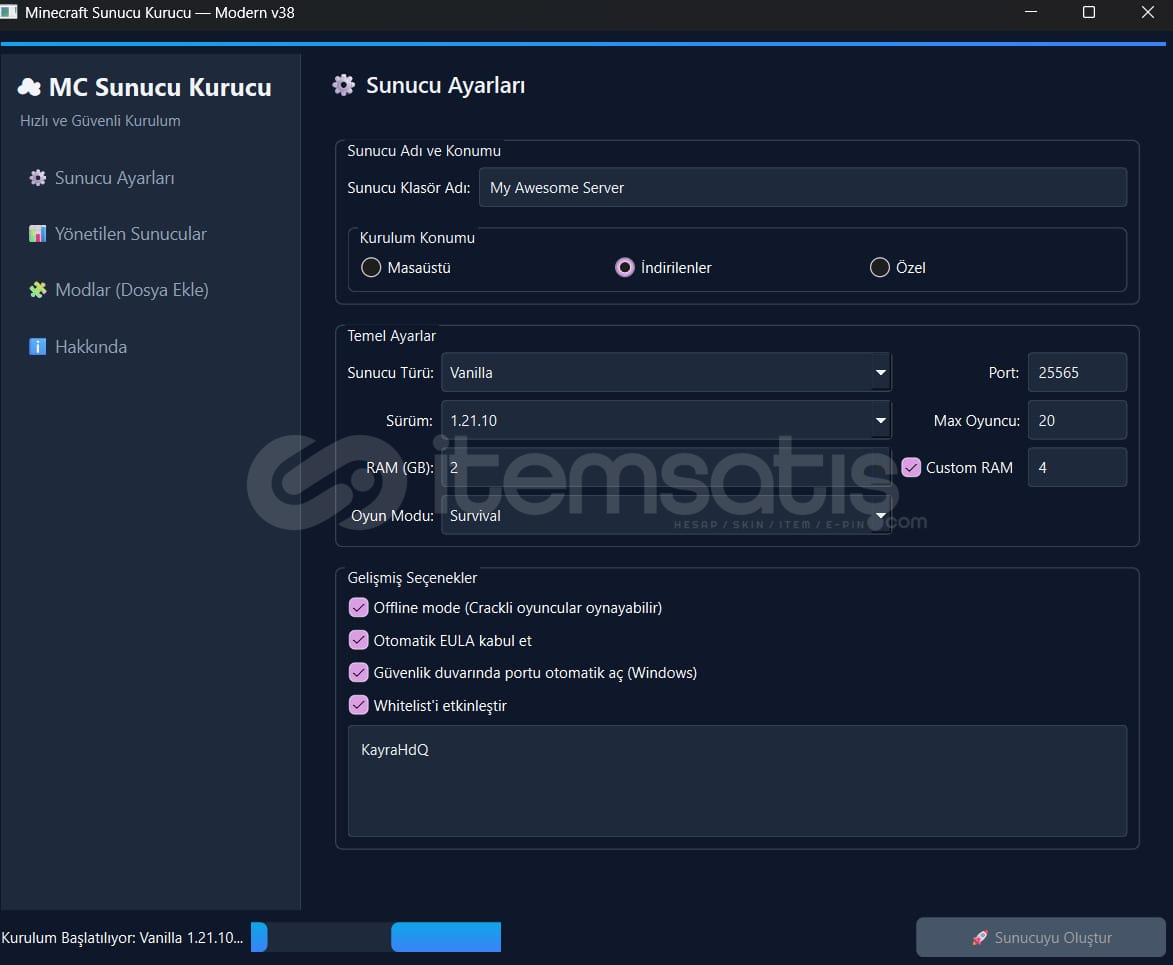Image resolution: width=1173 pixels, height=965 pixels.
Task: Click the app icon in the title bar
Action: point(9,13)
